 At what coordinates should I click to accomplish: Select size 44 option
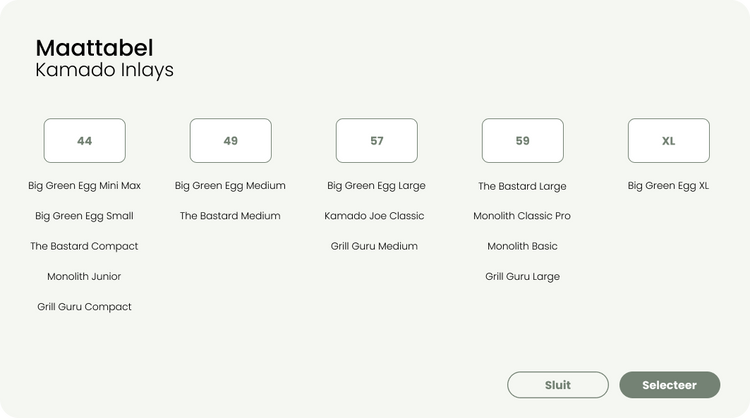click(x=85, y=141)
